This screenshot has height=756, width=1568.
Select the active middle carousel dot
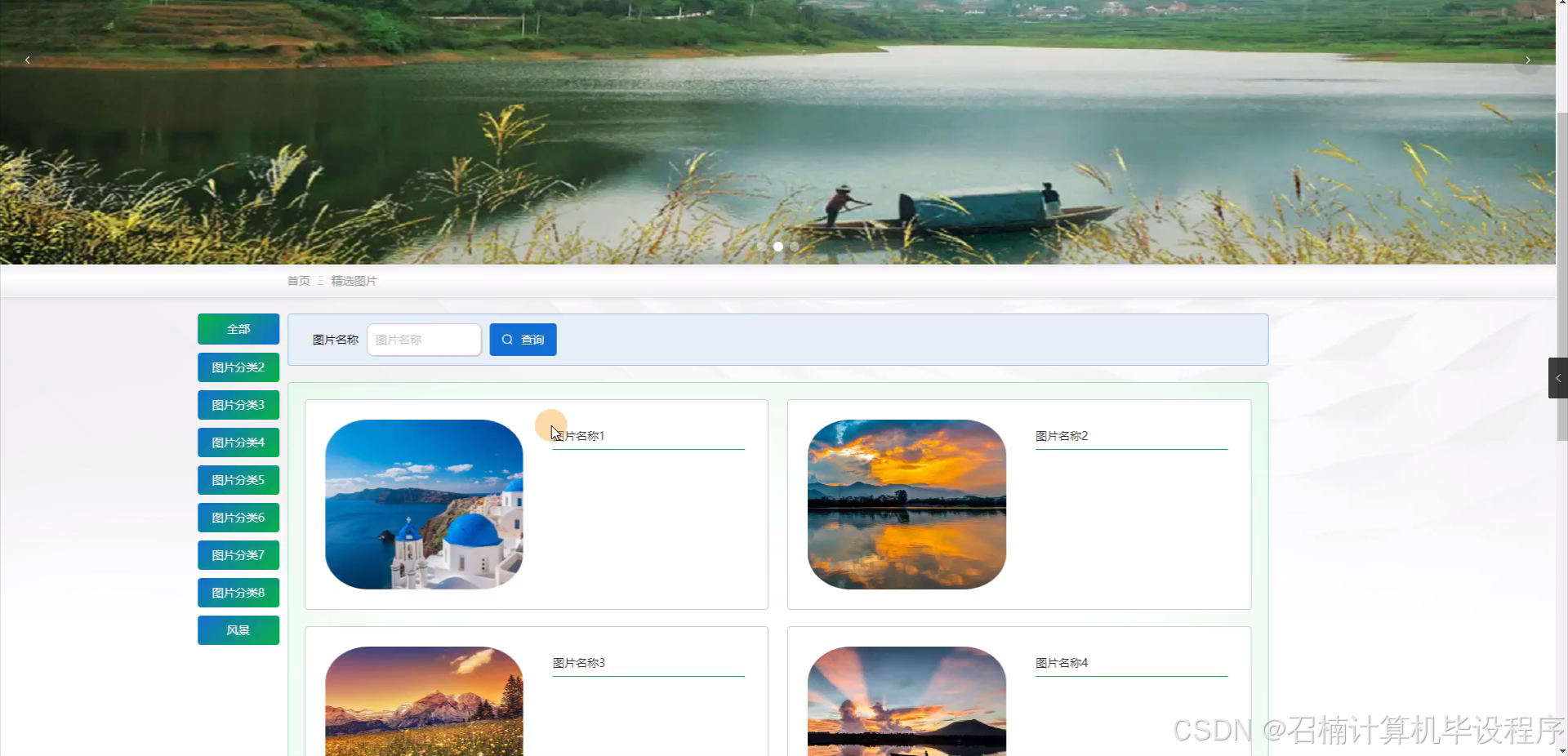[778, 247]
